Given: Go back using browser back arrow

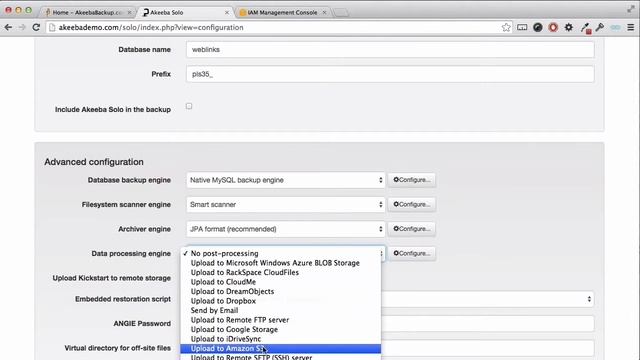Looking at the screenshot, I should pyautogui.click(x=8, y=27).
